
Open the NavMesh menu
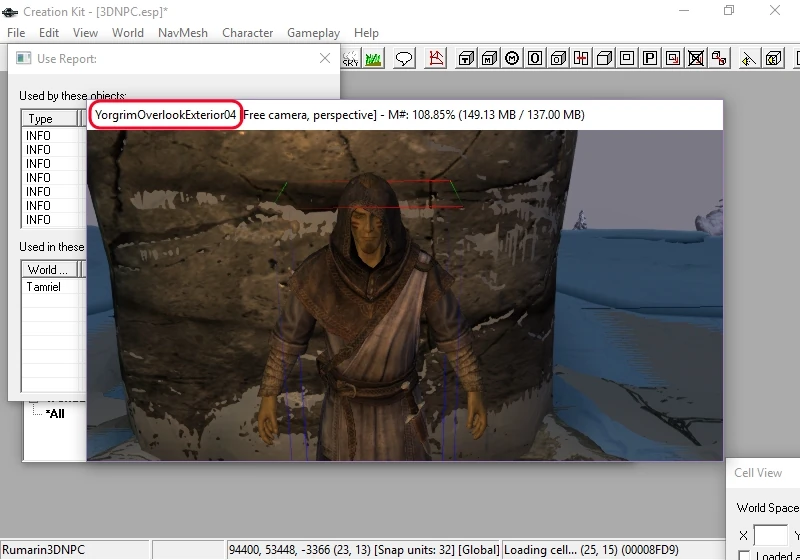(x=183, y=33)
